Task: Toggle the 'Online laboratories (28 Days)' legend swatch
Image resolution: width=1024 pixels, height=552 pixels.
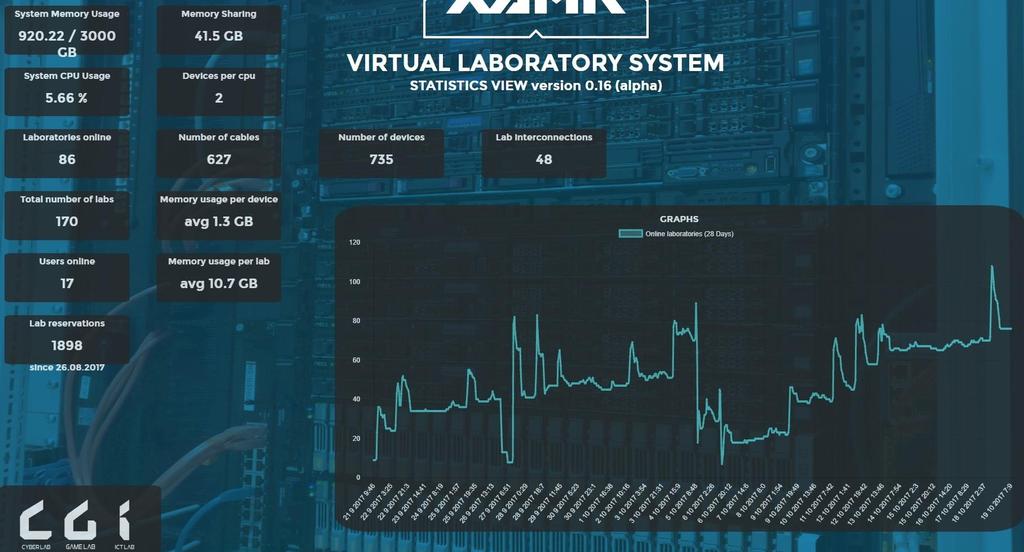Action: point(631,234)
